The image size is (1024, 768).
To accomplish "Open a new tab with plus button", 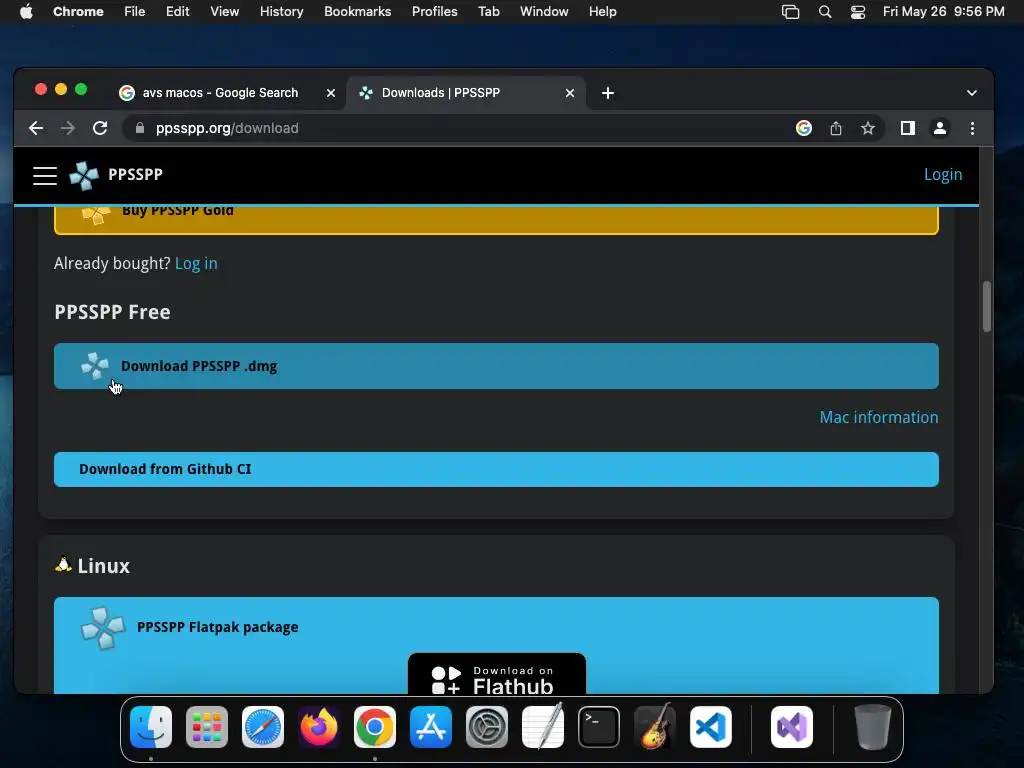I will pos(608,93).
